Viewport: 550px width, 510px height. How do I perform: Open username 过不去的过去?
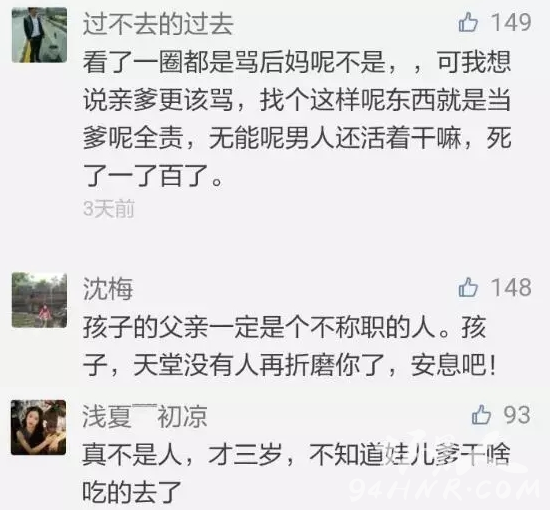coord(158,25)
